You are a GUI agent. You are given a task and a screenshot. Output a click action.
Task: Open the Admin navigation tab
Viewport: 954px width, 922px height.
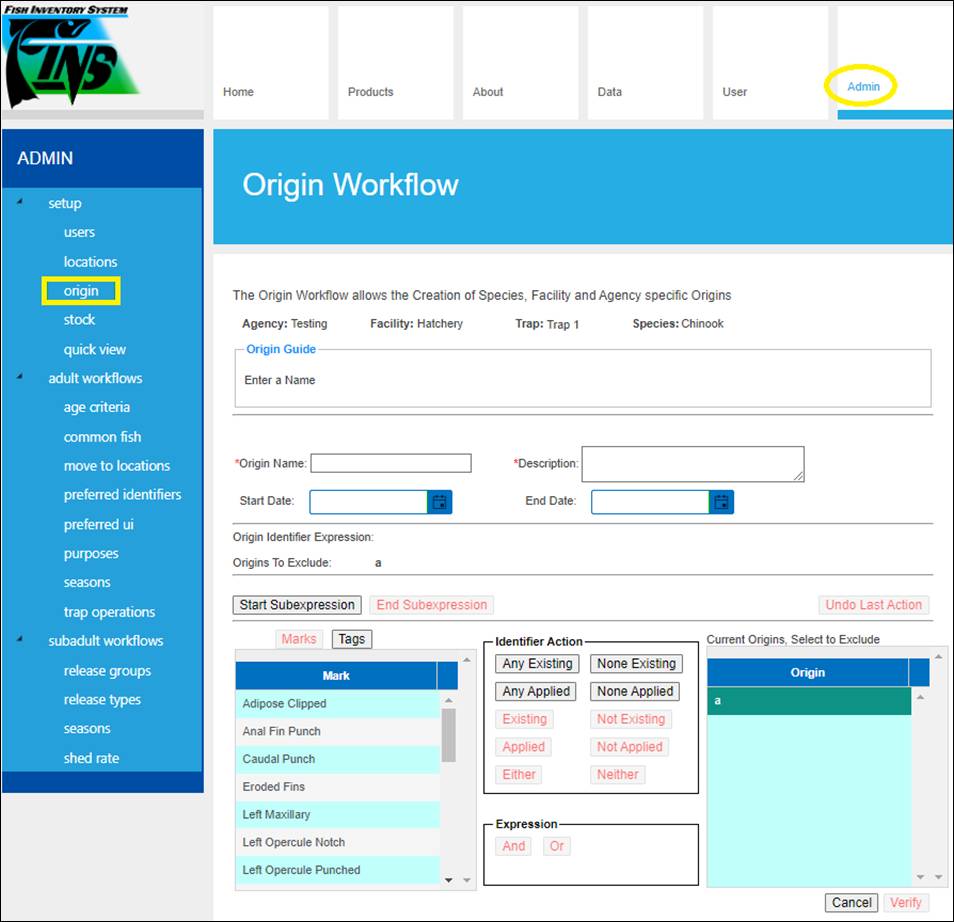pos(863,87)
